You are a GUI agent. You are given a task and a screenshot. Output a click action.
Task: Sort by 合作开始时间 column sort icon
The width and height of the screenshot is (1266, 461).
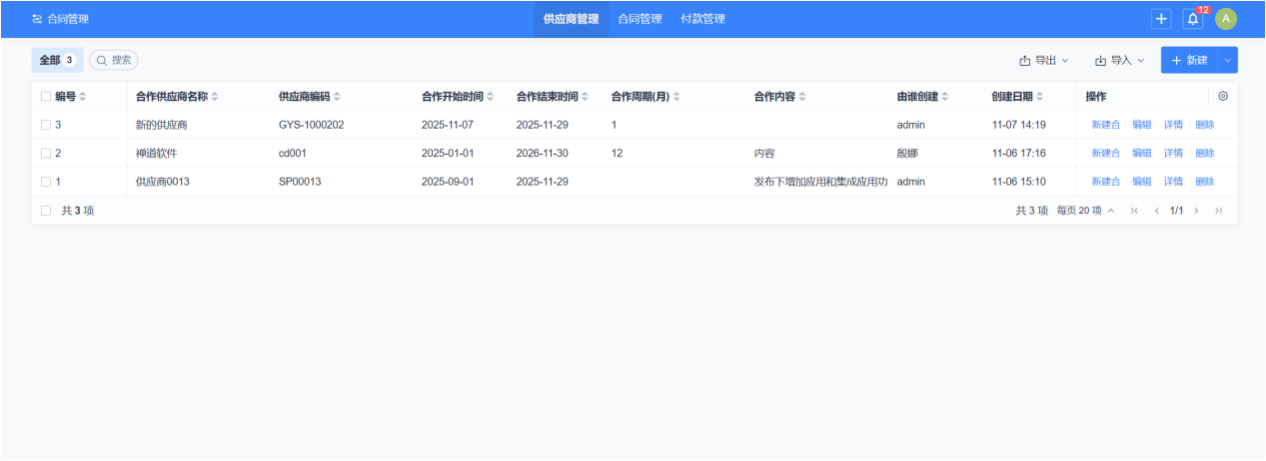coord(490,97)
